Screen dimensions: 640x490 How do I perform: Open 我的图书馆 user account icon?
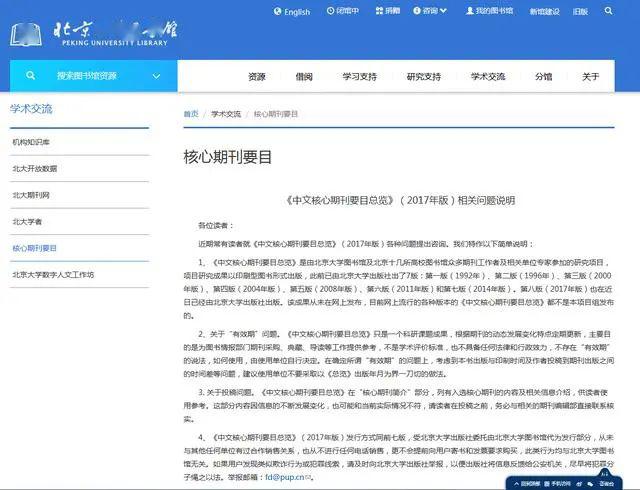[469, 11]
